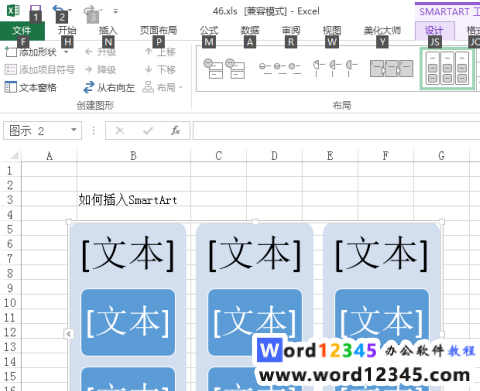This screenshot has width=480, height=391.
Task: Switch to the 视图 tab
Action: coord(332,31)
